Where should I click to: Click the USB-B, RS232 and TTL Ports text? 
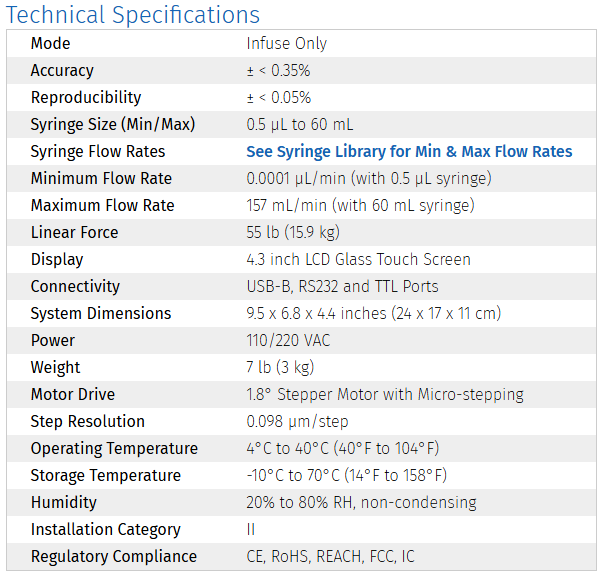(342, 287)
